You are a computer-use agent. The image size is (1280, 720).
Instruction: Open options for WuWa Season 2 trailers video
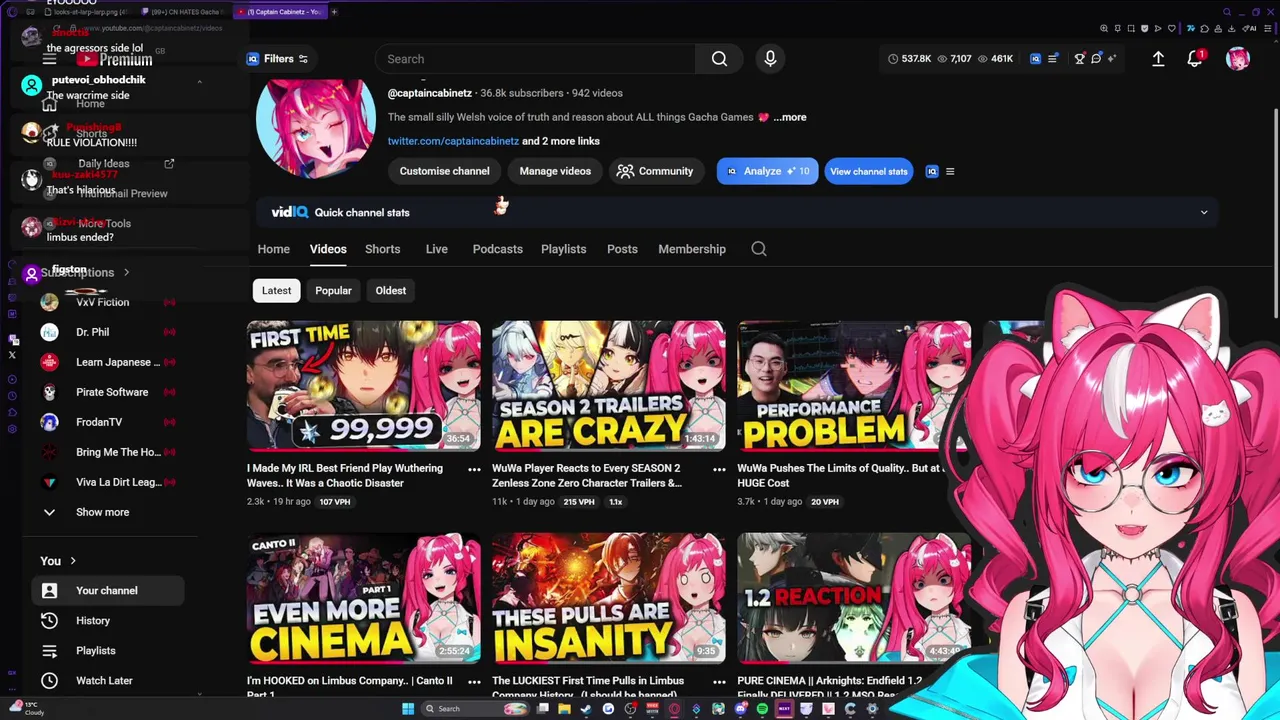click(x=719, y=469)
